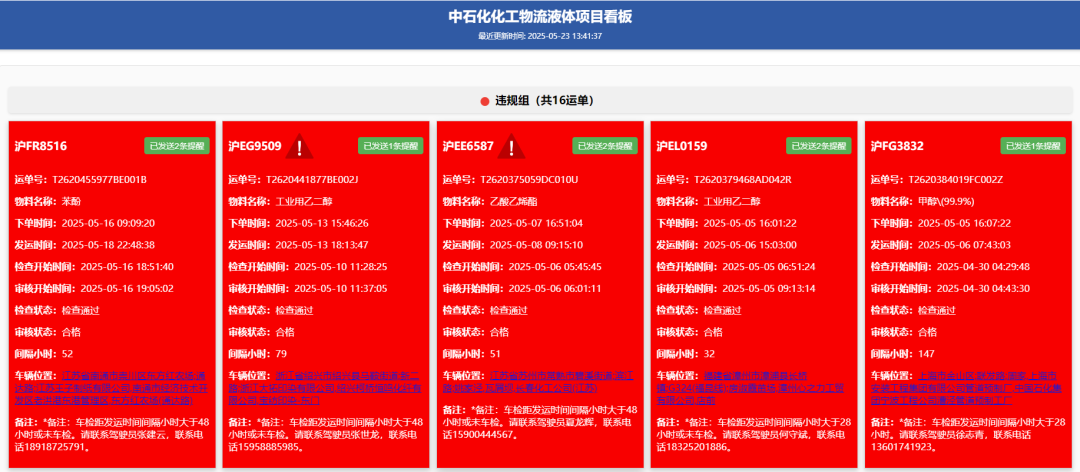Click the reminder badge on 沪EE6587 card
The width and height of the screenshot is (1080, 472).
coord(605,146)
